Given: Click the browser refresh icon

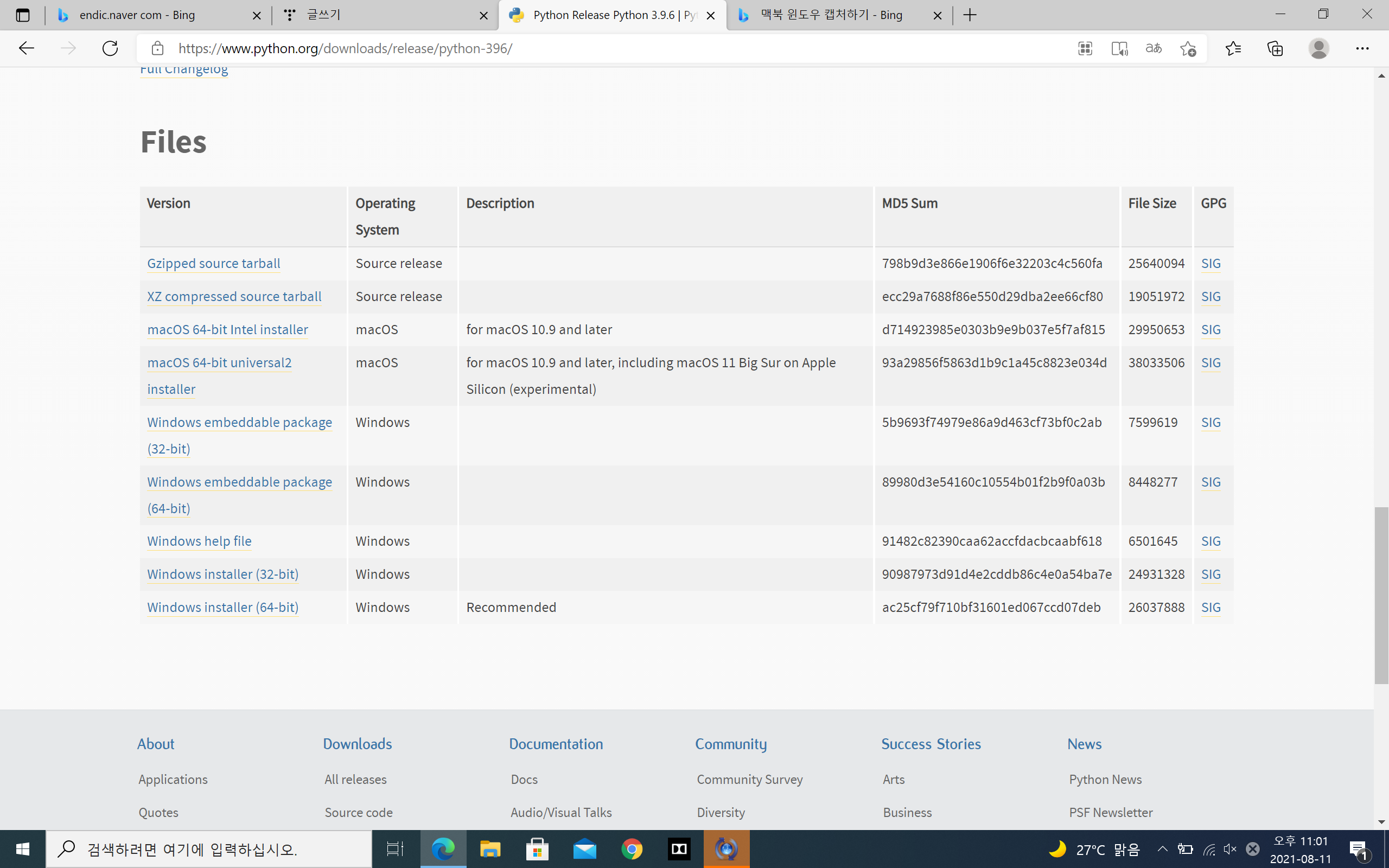Looking at the screenshot, I should coord(110,48).
